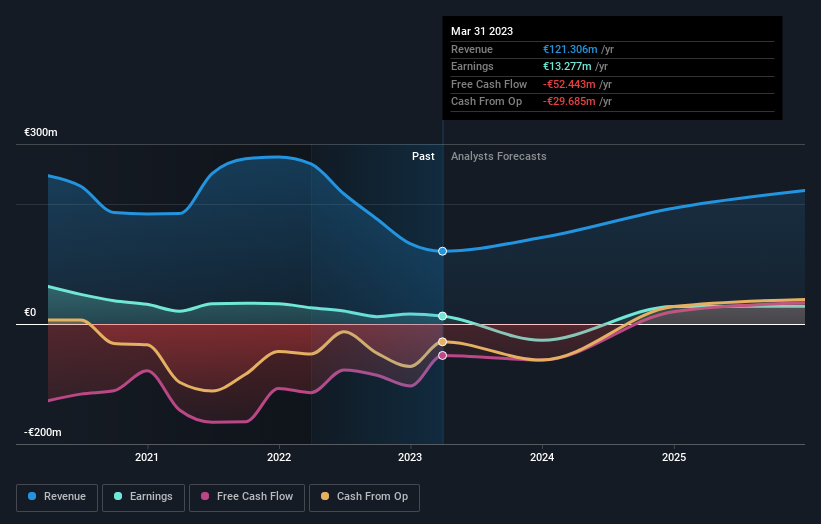The image size is (821, 524).
Task: Click the teal Earnings data point marker
Action: (x=442, y=316)
